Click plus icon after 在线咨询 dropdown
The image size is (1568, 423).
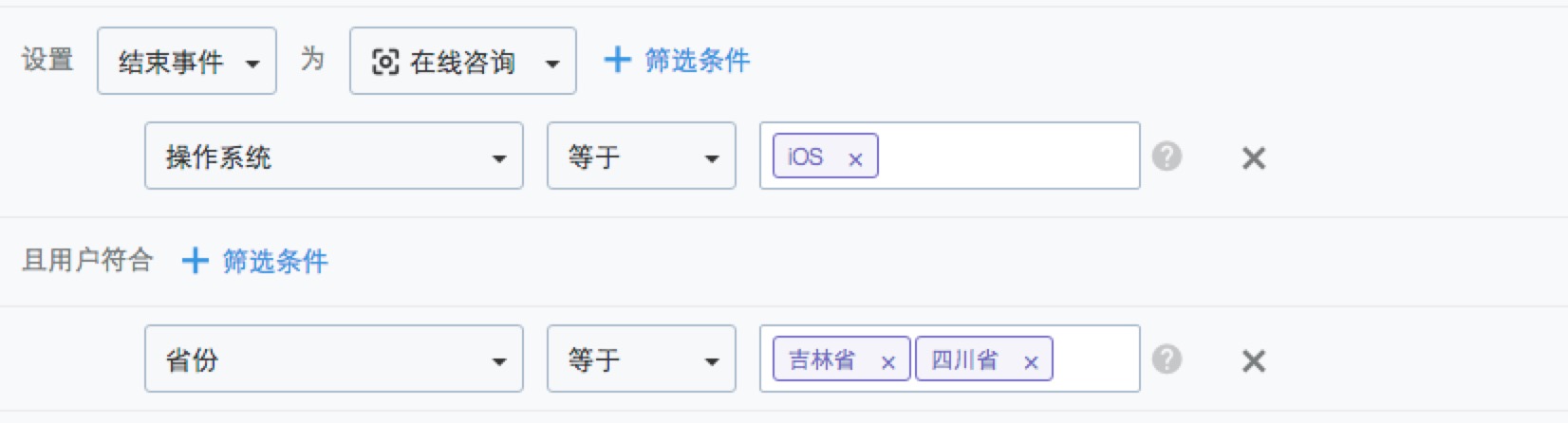pos(617,60)
